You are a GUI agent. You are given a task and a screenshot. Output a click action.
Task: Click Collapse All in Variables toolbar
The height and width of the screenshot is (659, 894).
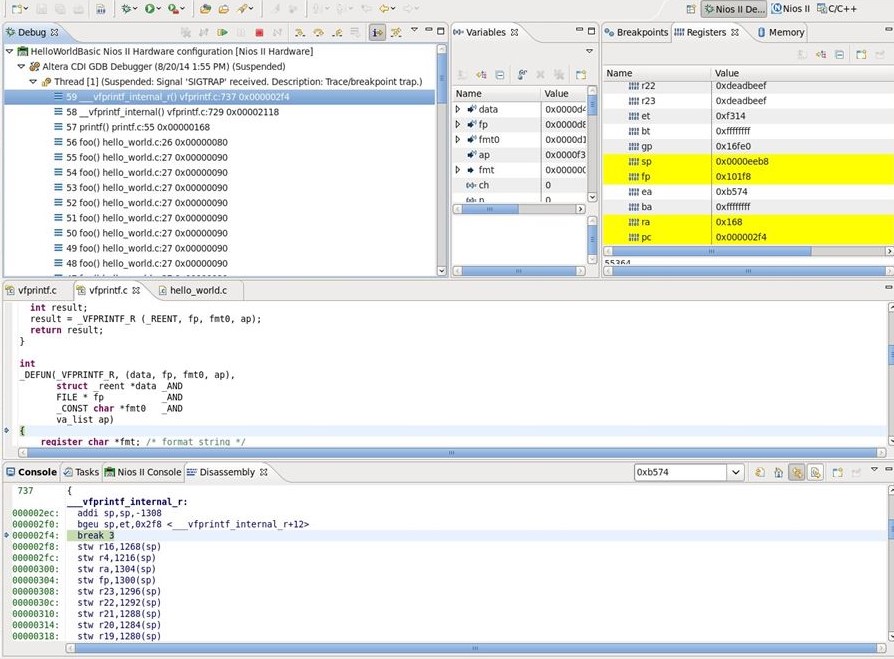(500, 75)
